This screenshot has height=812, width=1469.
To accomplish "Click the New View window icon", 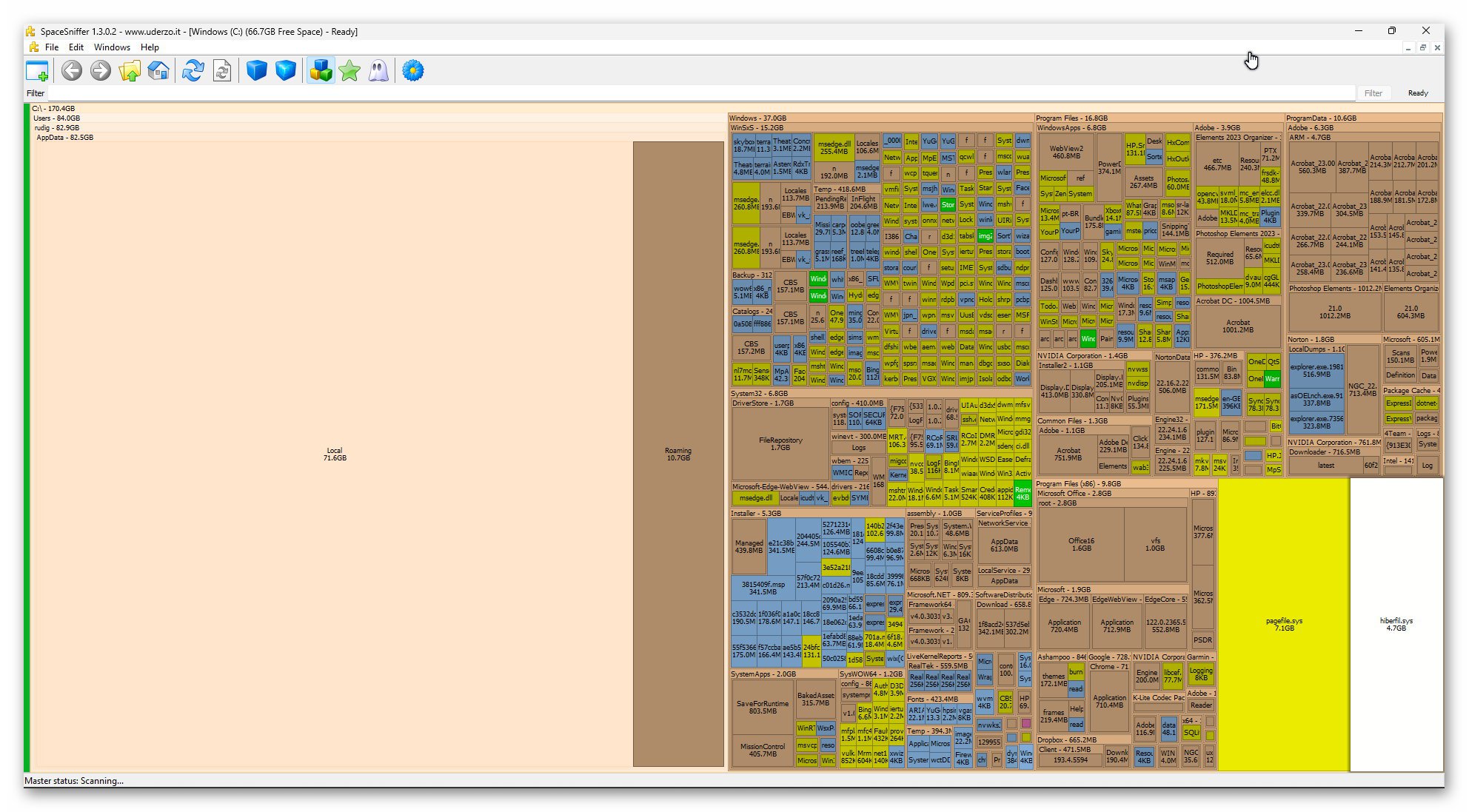I will (37, 71).
